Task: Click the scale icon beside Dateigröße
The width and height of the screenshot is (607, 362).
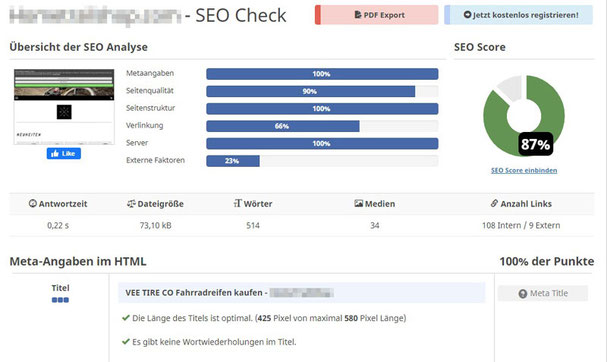Action: 131,203
